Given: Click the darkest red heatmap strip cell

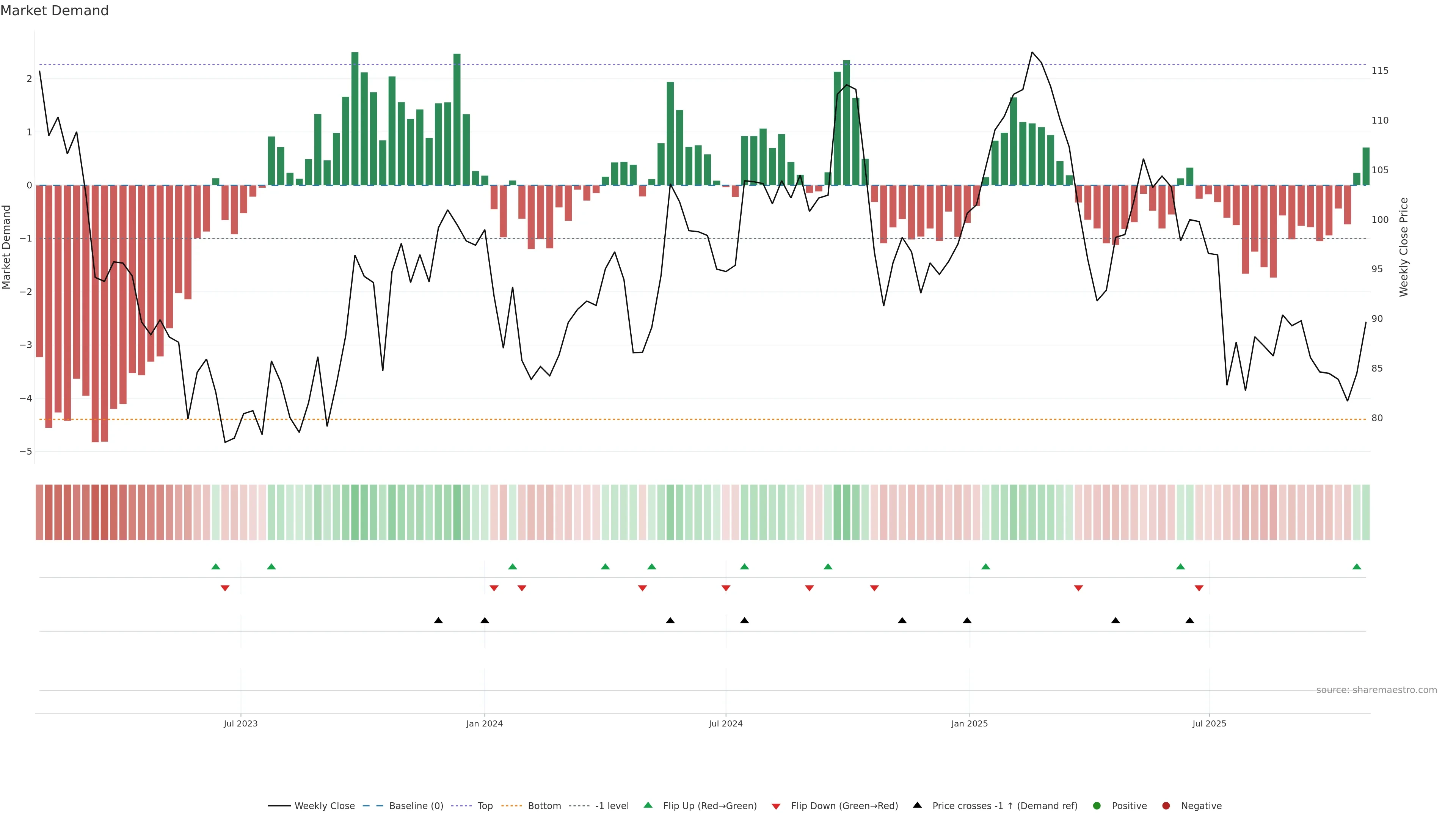Looking at the screenshot, I should [95, 512].
